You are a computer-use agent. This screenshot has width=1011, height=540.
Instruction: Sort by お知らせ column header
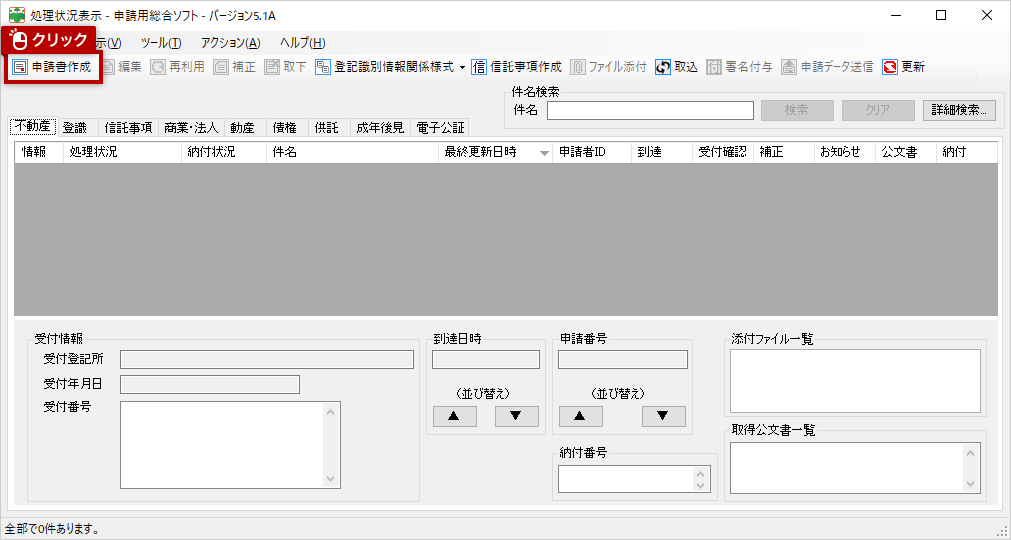(845, 153)
